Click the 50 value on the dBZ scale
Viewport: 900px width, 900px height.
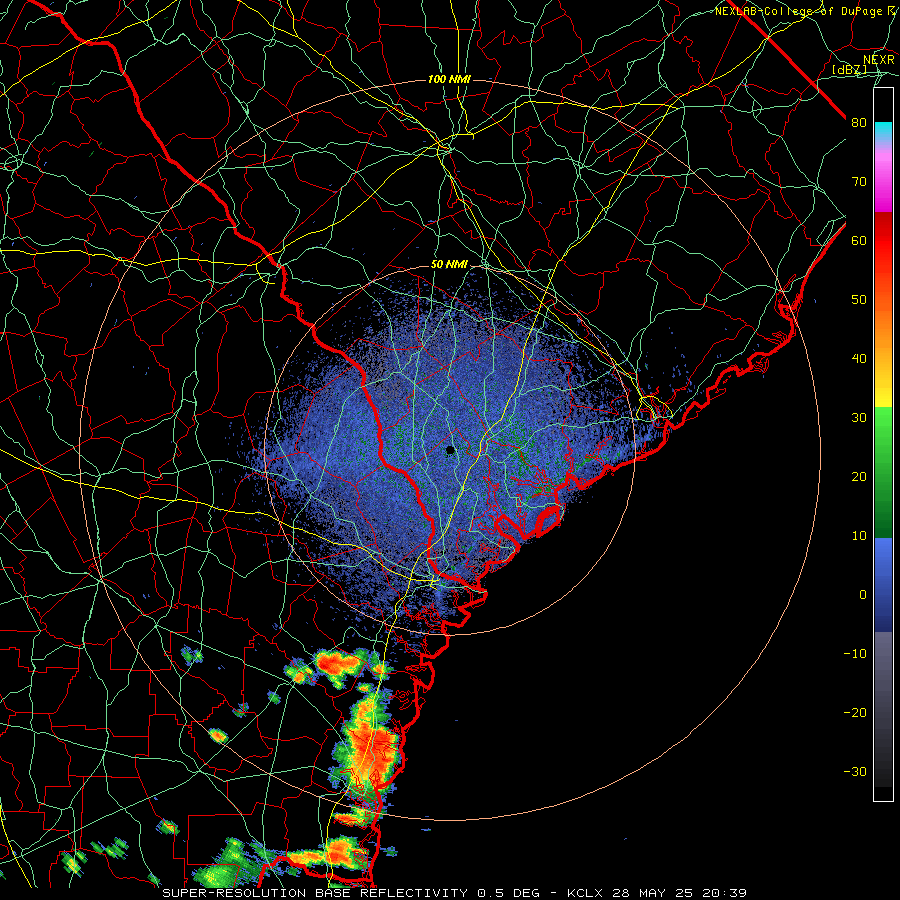pyautogui.click(x=859, y=300)
